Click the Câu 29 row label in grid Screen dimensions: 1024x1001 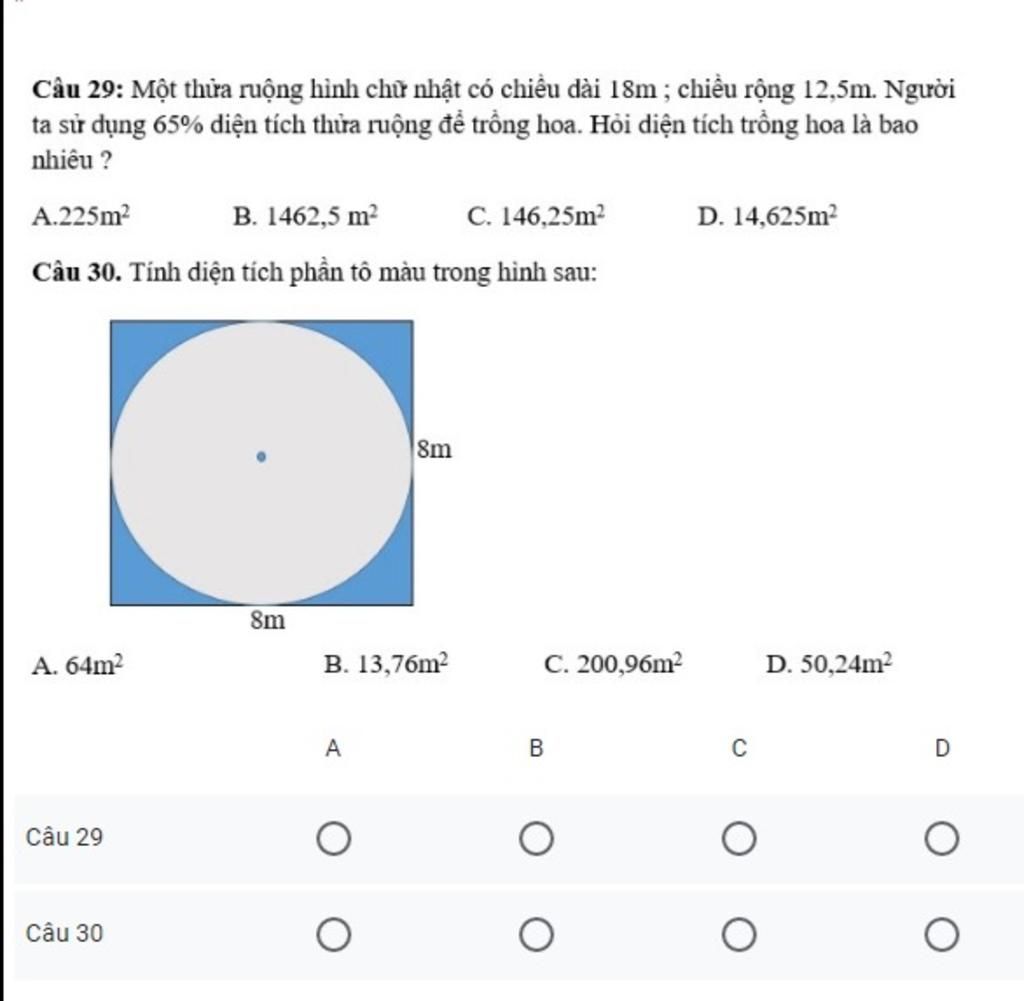[x=65, y=838]
